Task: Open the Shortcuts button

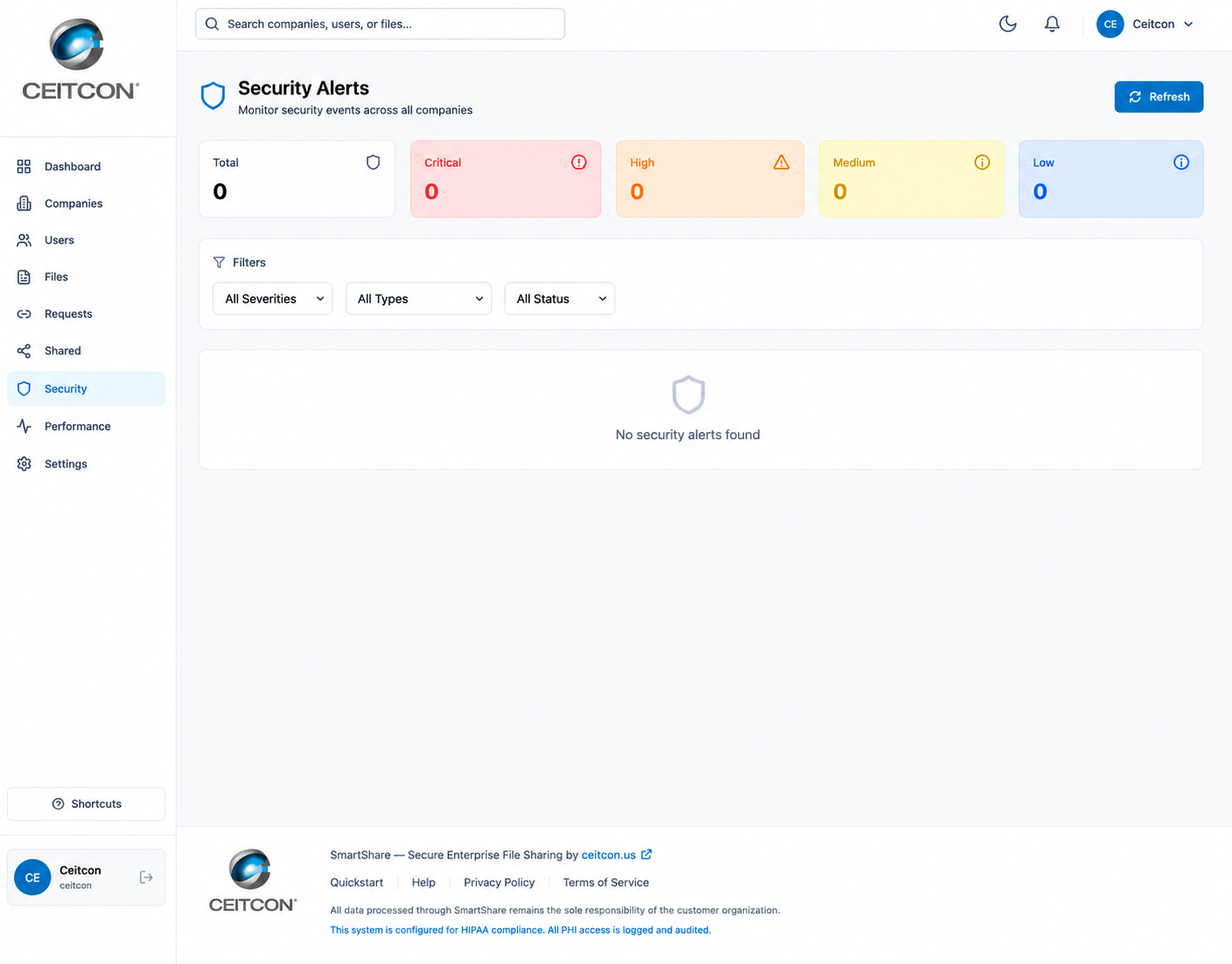Action: pos(86,804)
